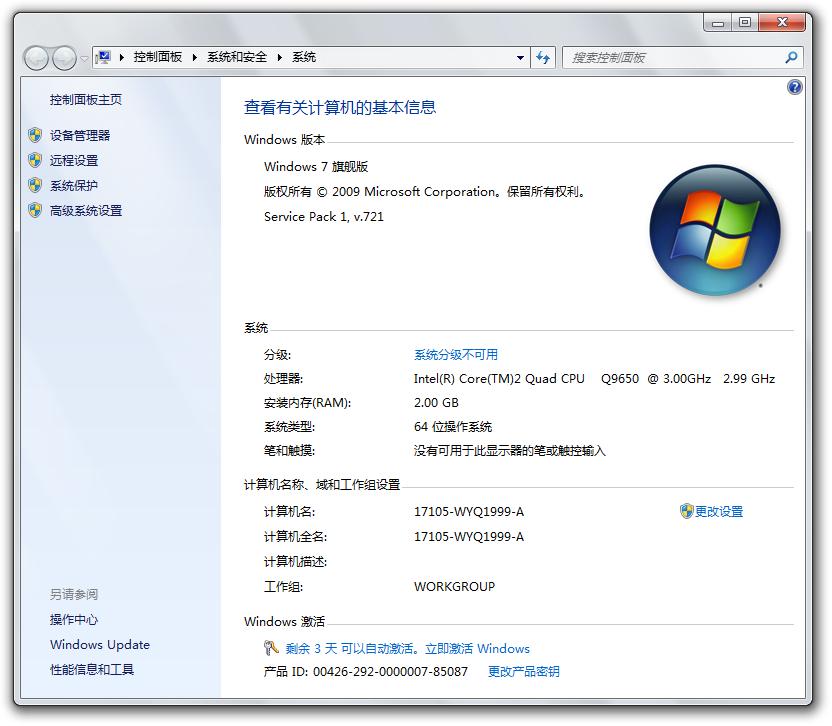Click the key icon next to the activation message
The height and width of the screenshot is (726, 832).
click(271, 648)
